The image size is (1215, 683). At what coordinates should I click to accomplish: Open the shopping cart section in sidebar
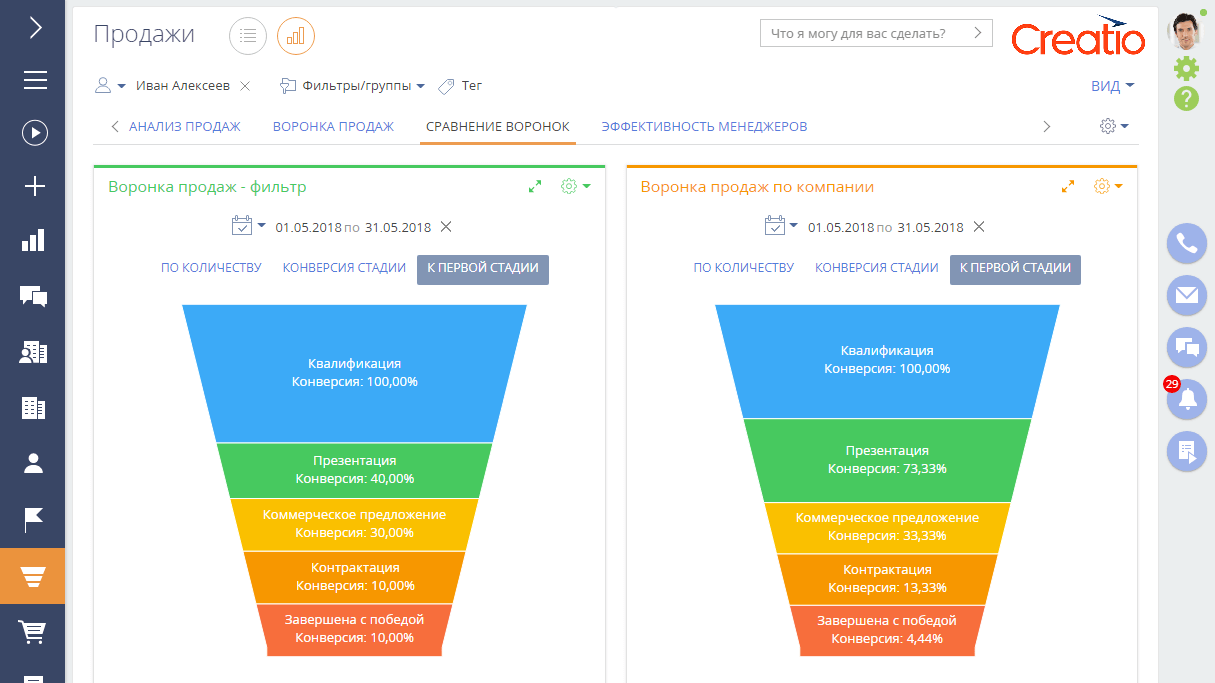33,632
